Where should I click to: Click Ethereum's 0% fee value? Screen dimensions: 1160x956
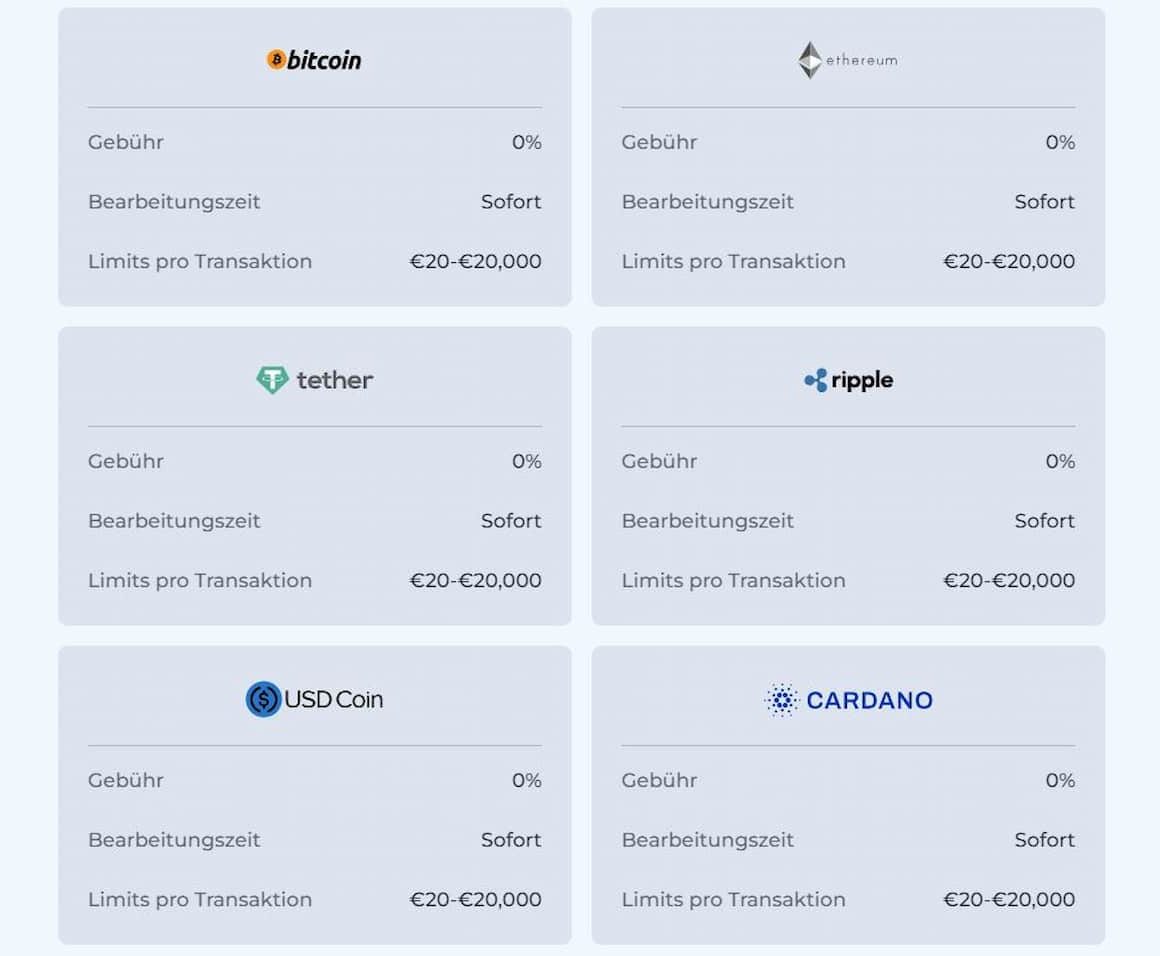[x=1060, y=142]
